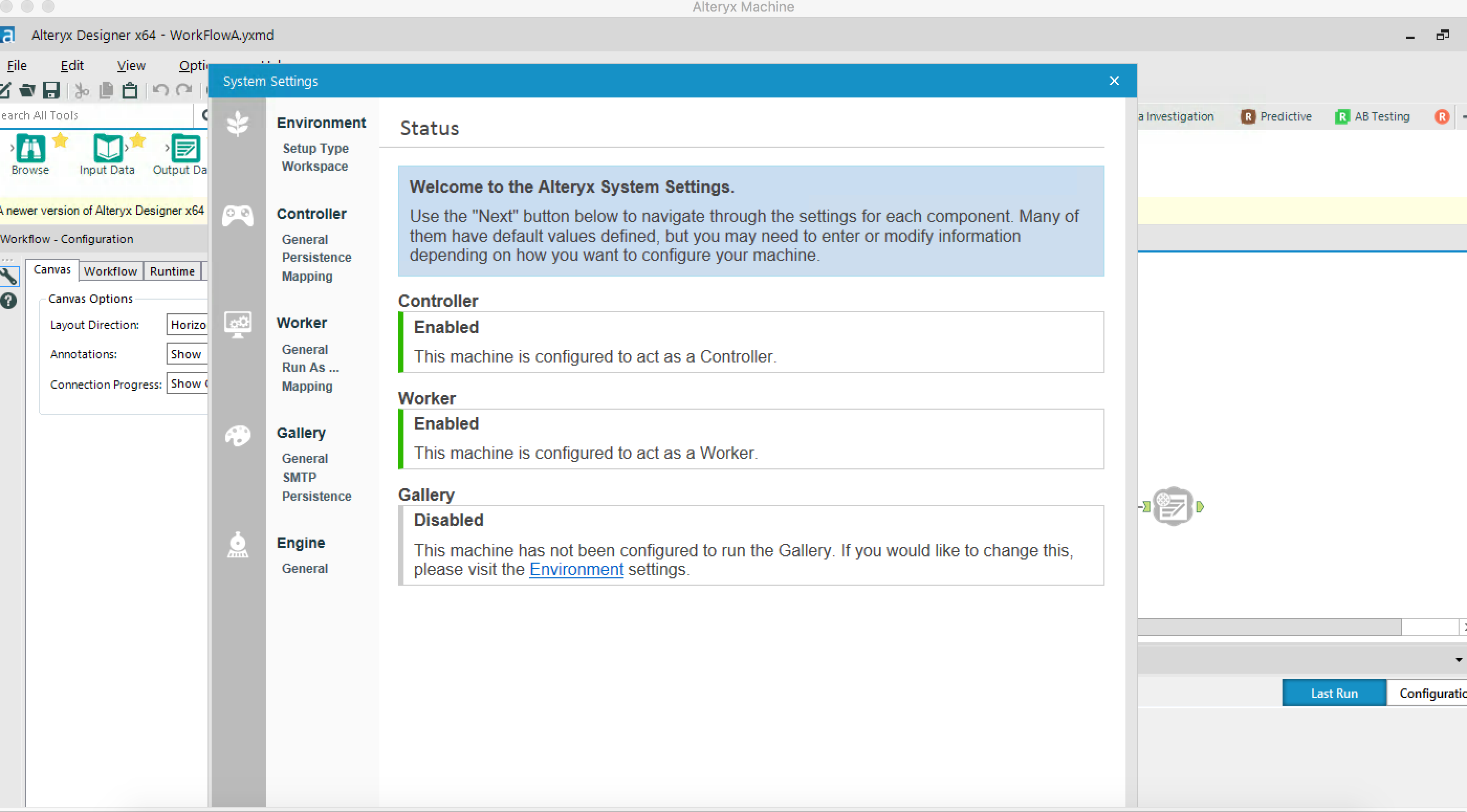1467x812 pixels.
Task: Select the Browse tool binoculars icon
Action: tap(30, 149)
